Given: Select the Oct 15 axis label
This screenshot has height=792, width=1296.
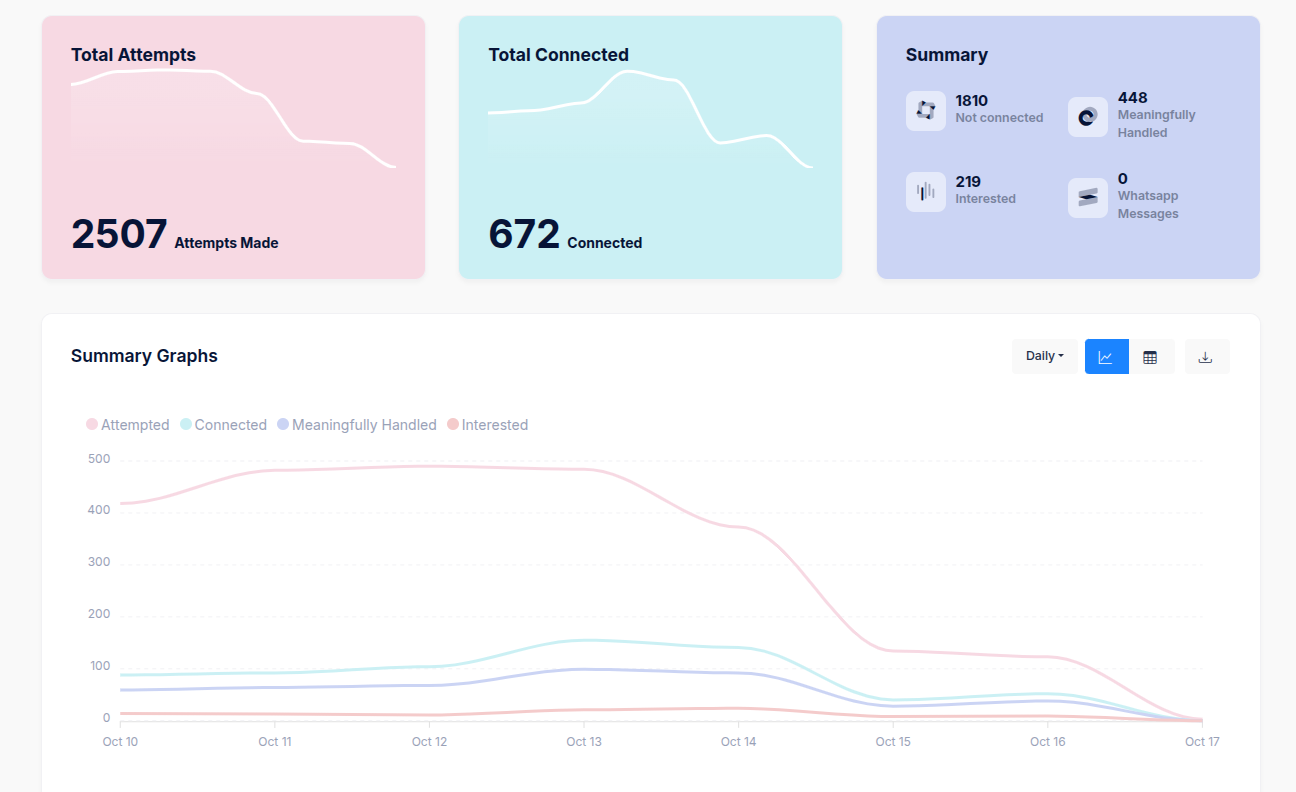Looking at the screenshot, I should [893, 742].
